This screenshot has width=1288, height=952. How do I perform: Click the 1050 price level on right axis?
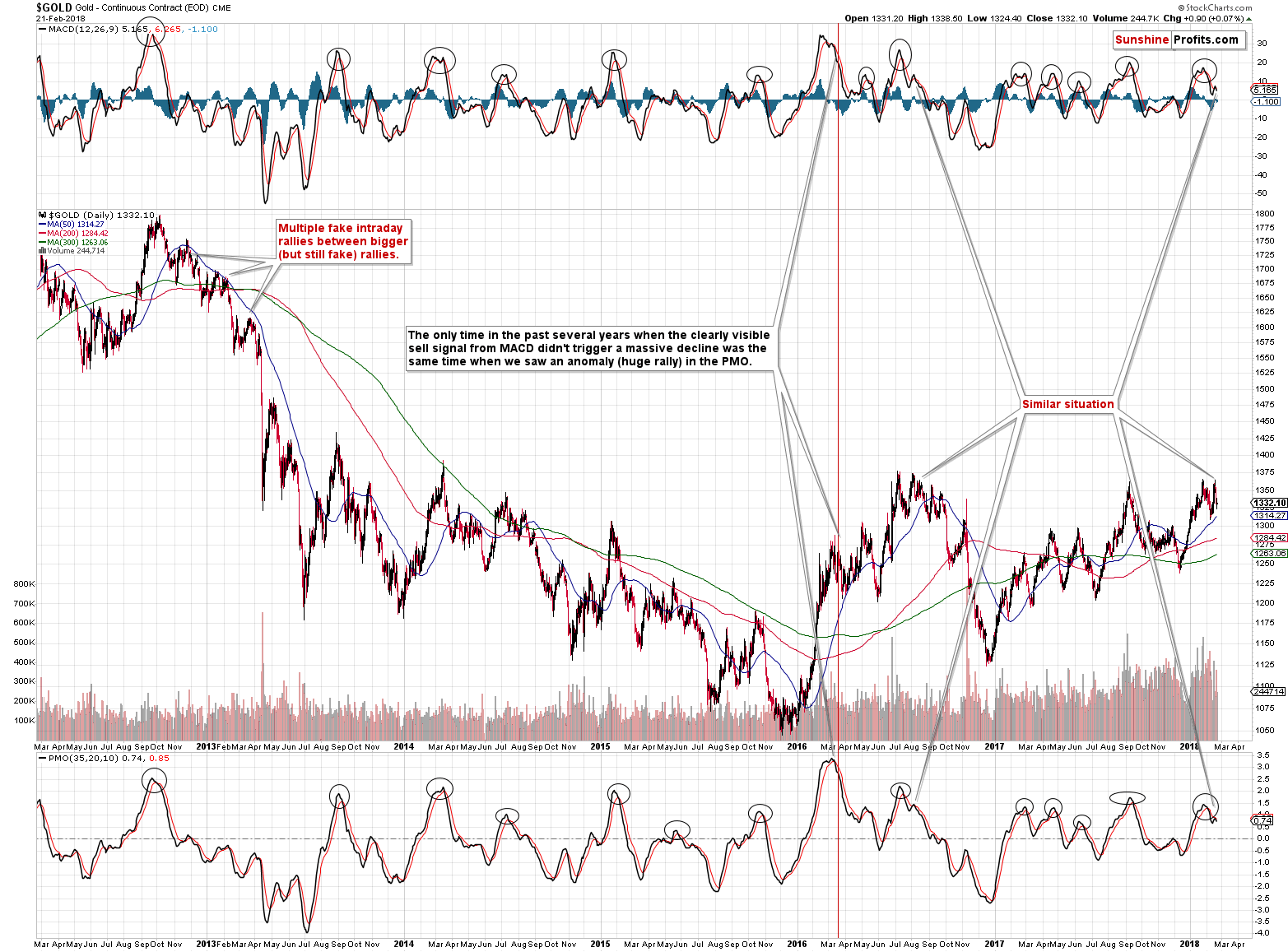(x=1265, y=730)
